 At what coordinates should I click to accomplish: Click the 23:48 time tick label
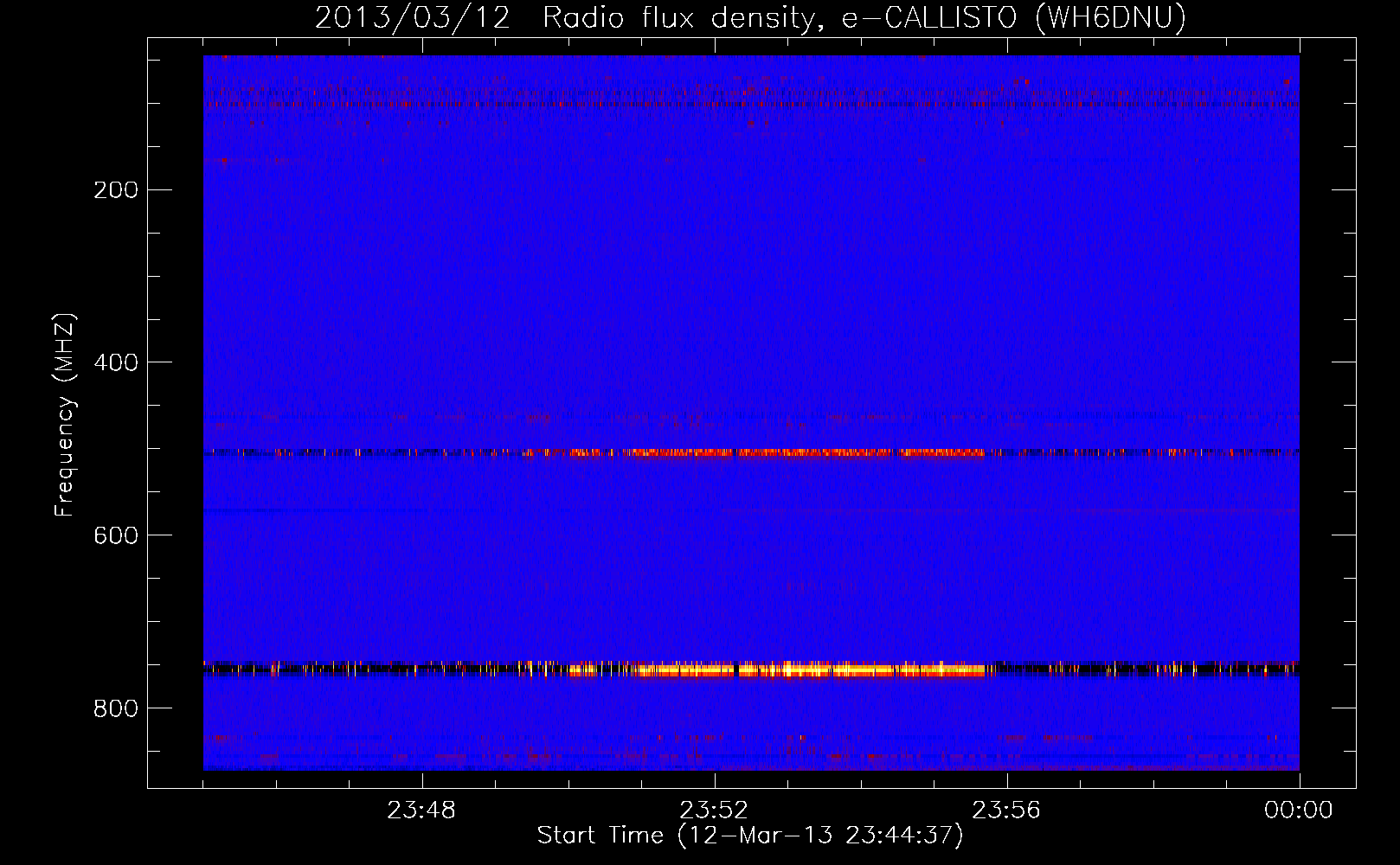(421, 811)
